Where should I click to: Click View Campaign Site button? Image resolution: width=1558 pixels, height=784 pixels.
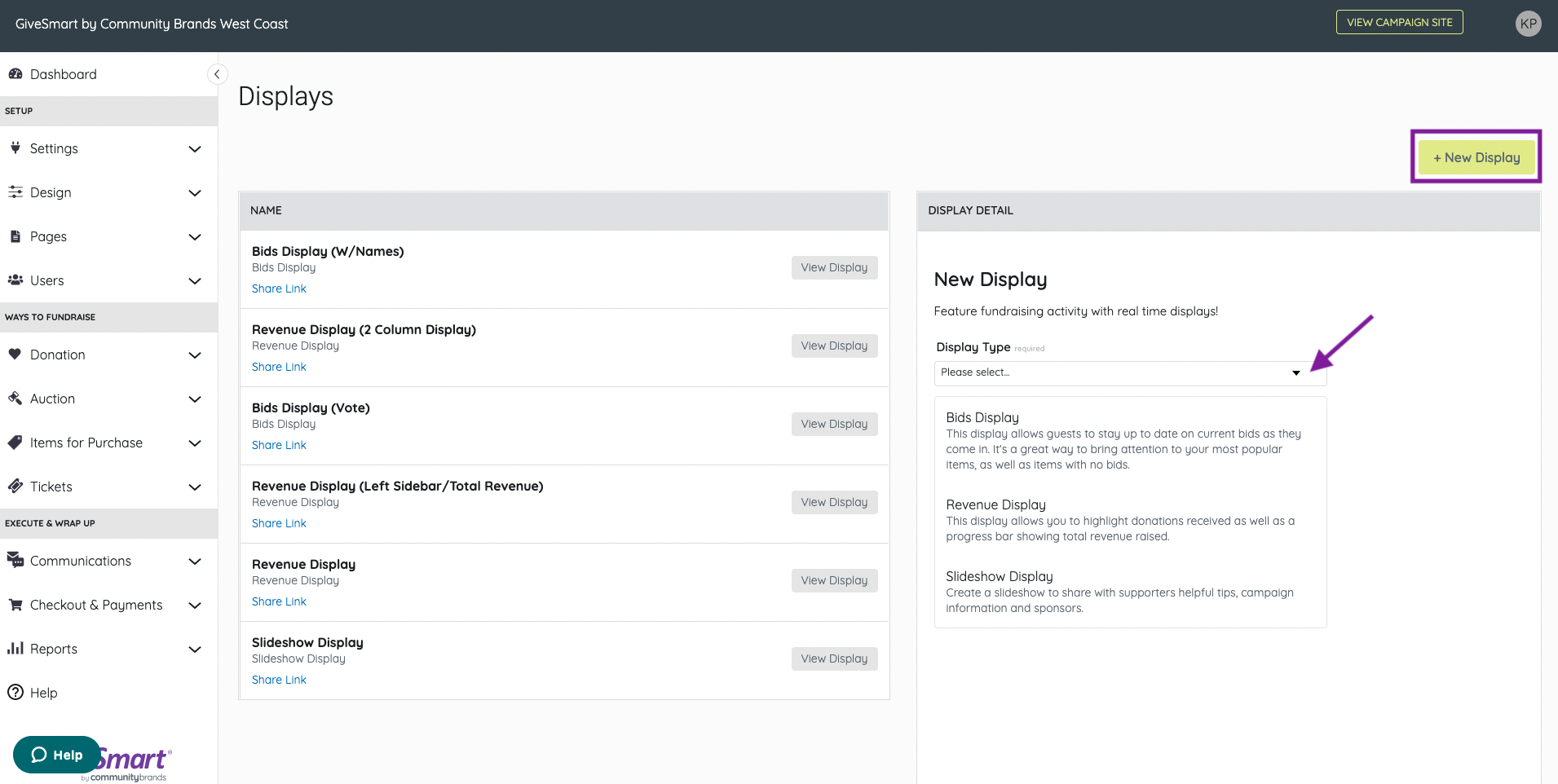(1399, 23)
